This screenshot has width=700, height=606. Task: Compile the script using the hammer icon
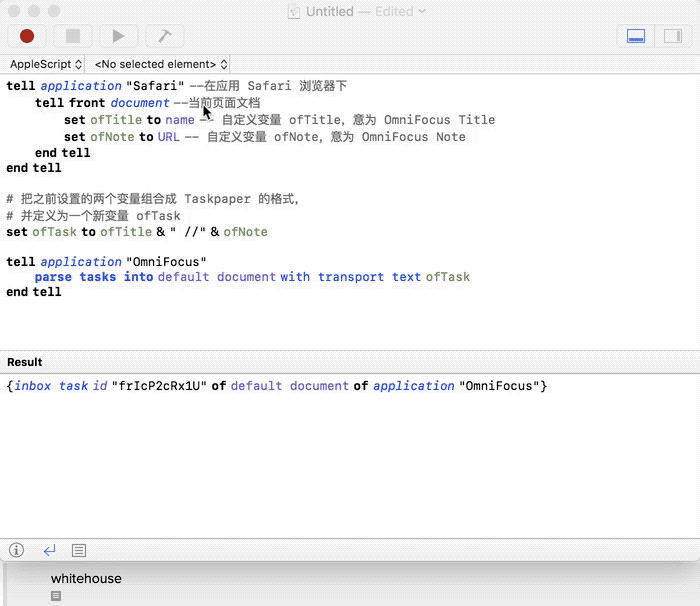point(164,36)
